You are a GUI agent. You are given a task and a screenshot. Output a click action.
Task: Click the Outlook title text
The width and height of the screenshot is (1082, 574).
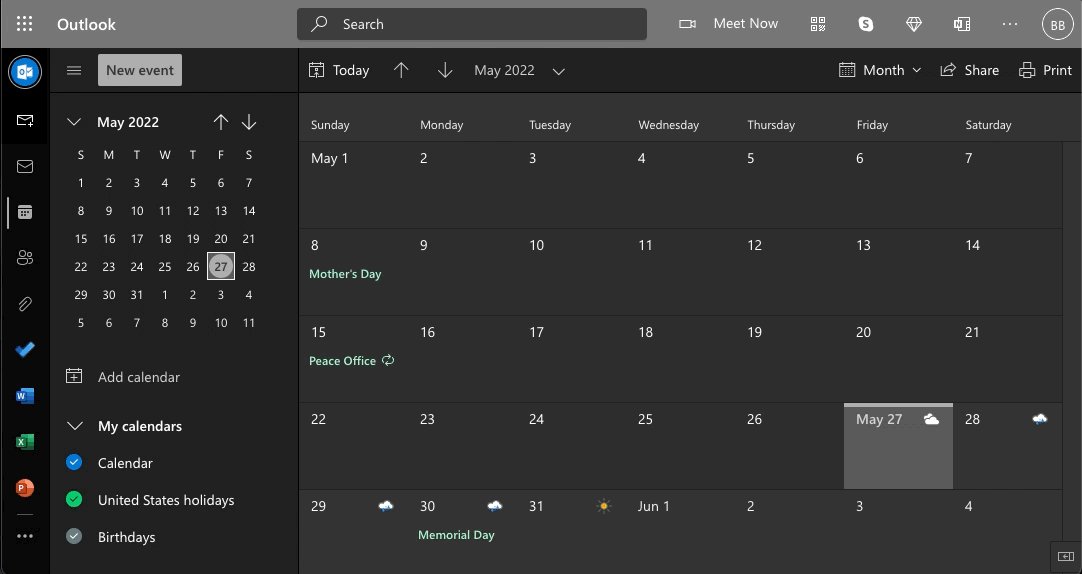click(86, 24)
